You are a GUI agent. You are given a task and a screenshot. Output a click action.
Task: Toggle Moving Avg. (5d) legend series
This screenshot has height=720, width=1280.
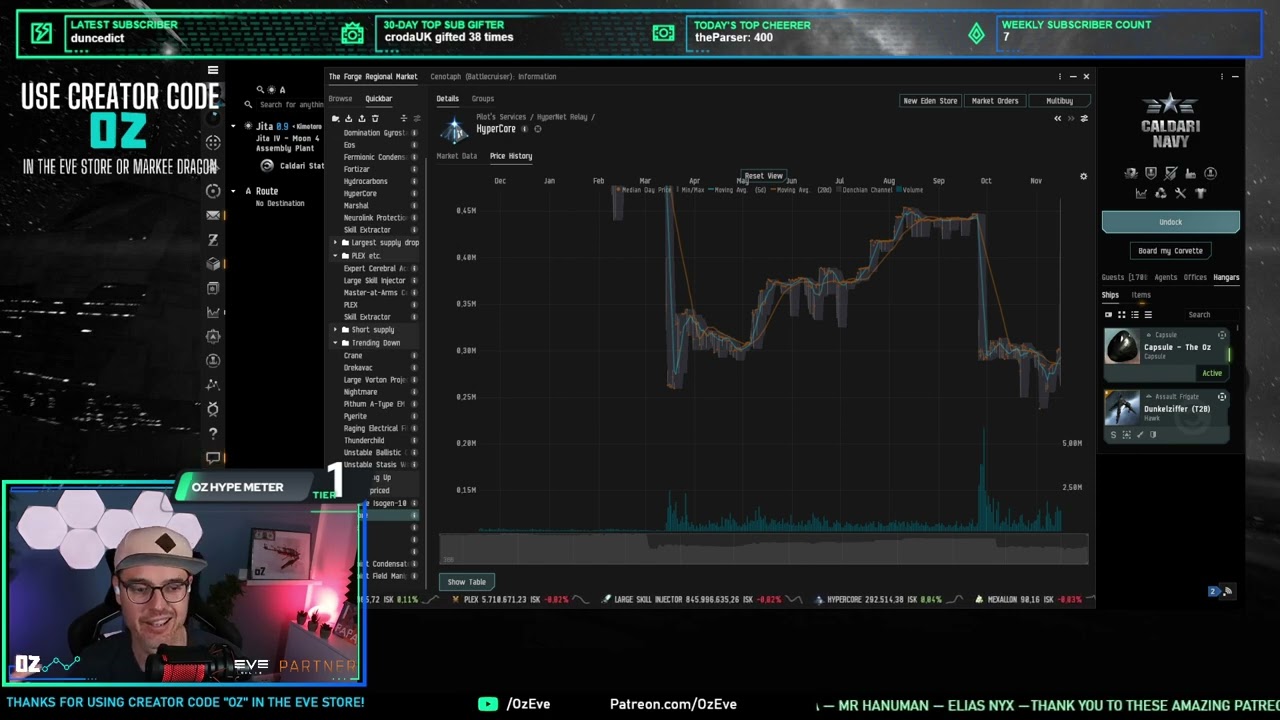click(739, 190)
